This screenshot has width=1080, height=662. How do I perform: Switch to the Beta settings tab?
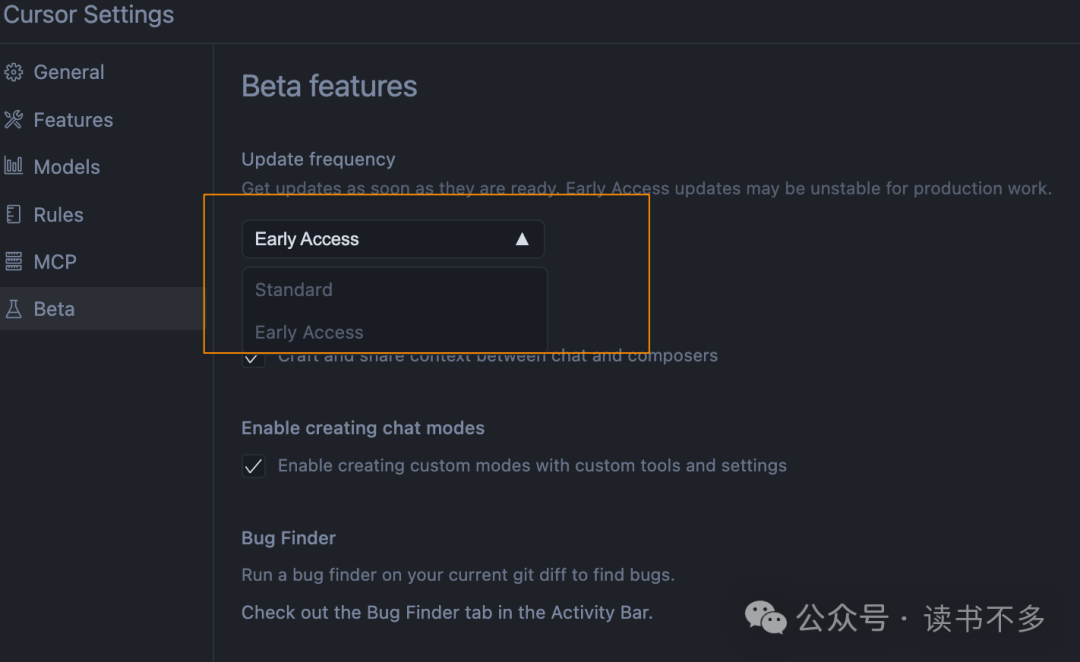55,308
